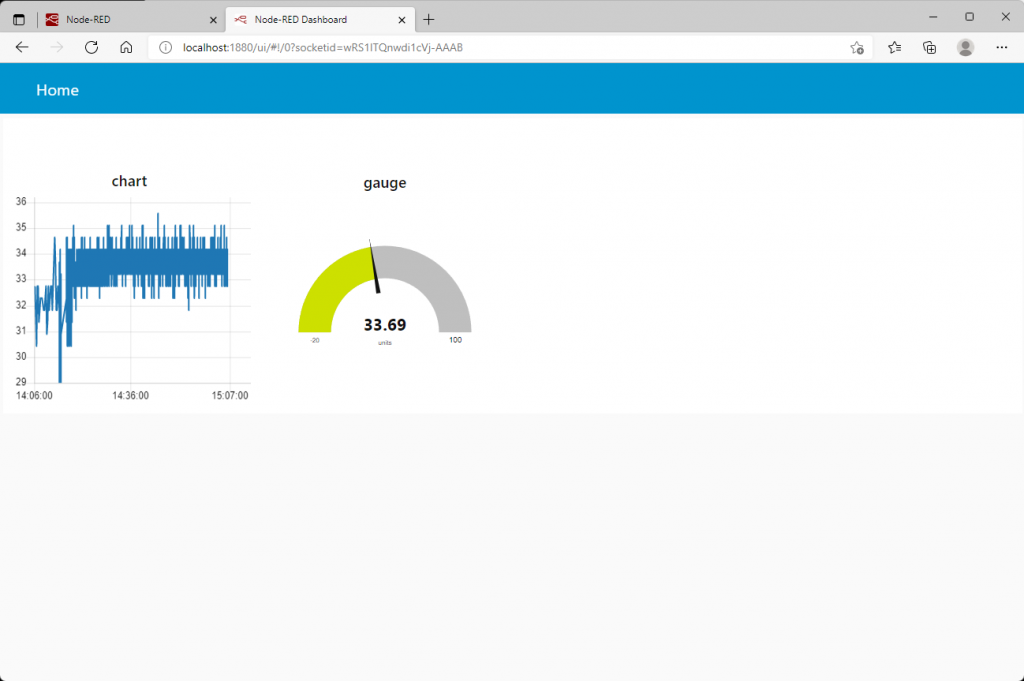Click the browser Back arrow

[22, 47]
